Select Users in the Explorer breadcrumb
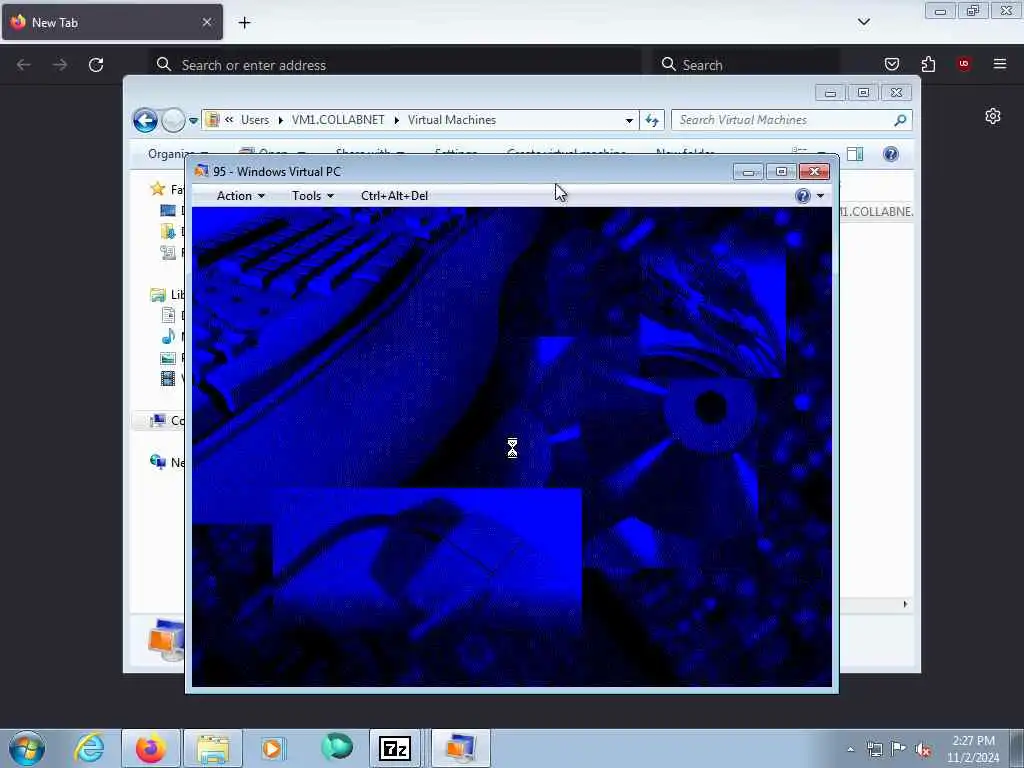The image size is (1024, 768). [255, 120]
